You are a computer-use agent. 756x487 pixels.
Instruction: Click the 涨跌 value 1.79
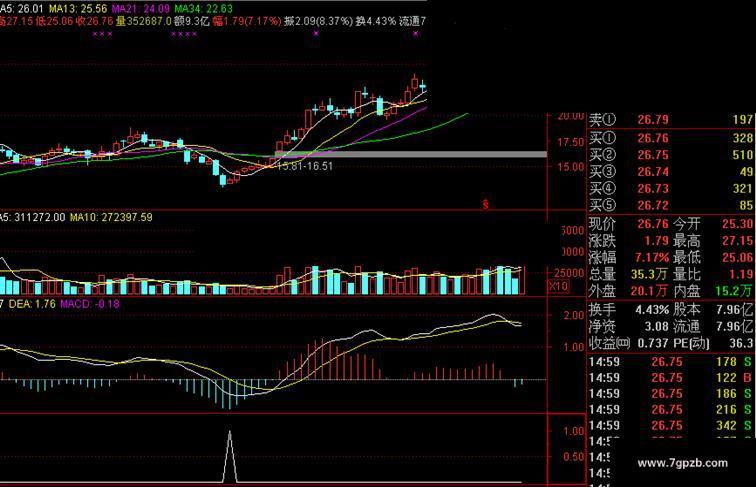657,241
